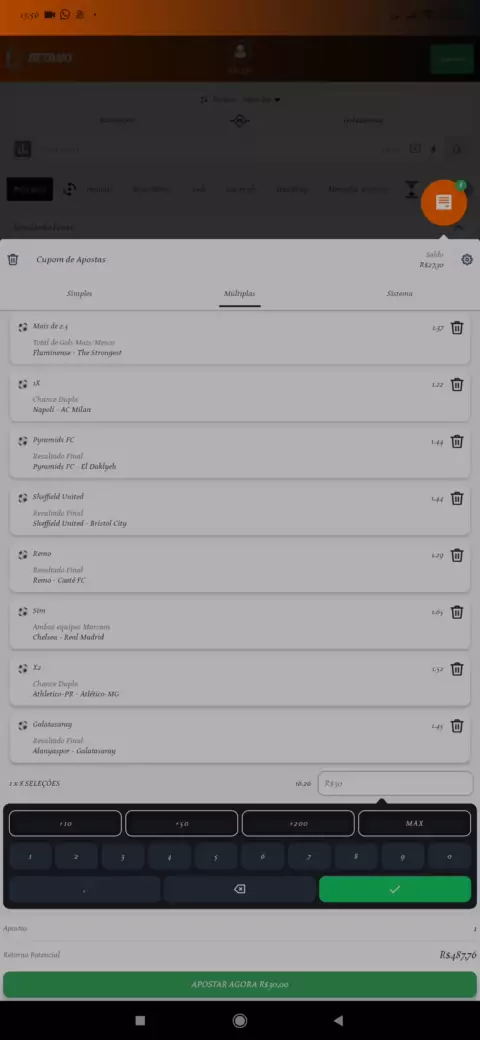
Task: Delete the Pyramids FC selection
Action: [x=457, y=442]
